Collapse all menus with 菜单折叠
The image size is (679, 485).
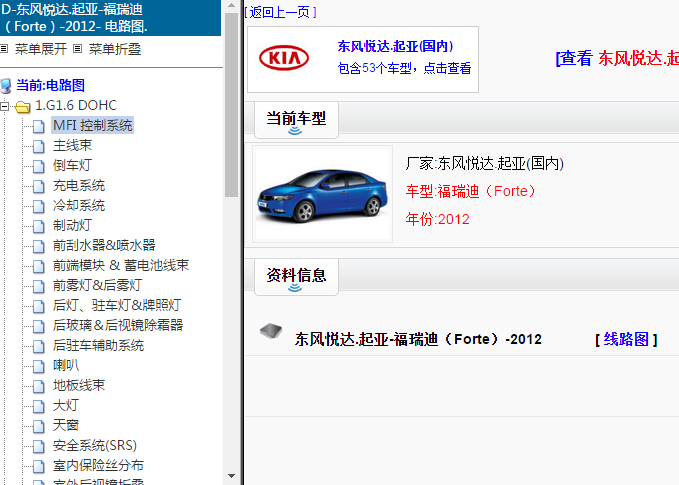point(115,49)
